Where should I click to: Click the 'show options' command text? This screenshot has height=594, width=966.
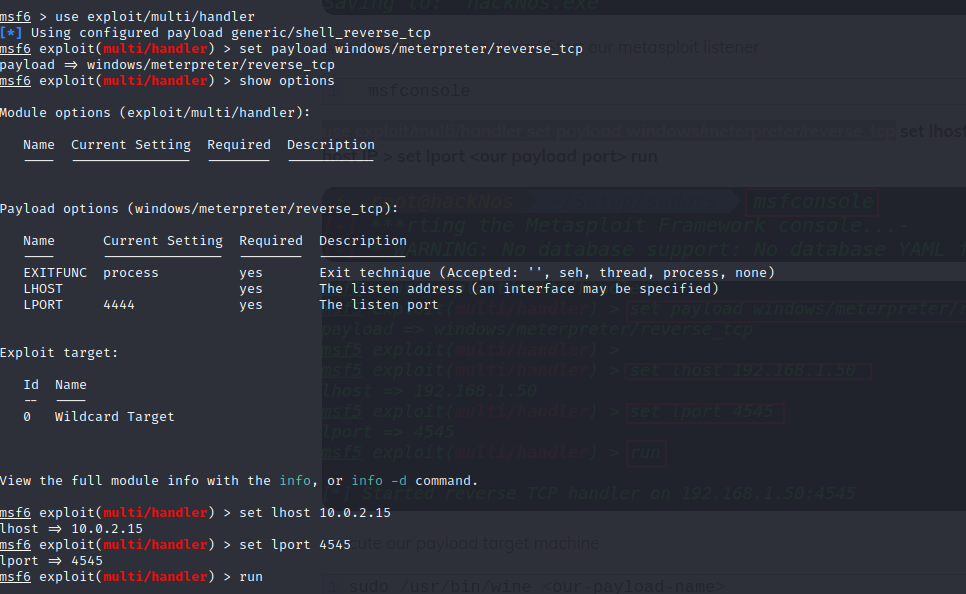coord(286,81)
